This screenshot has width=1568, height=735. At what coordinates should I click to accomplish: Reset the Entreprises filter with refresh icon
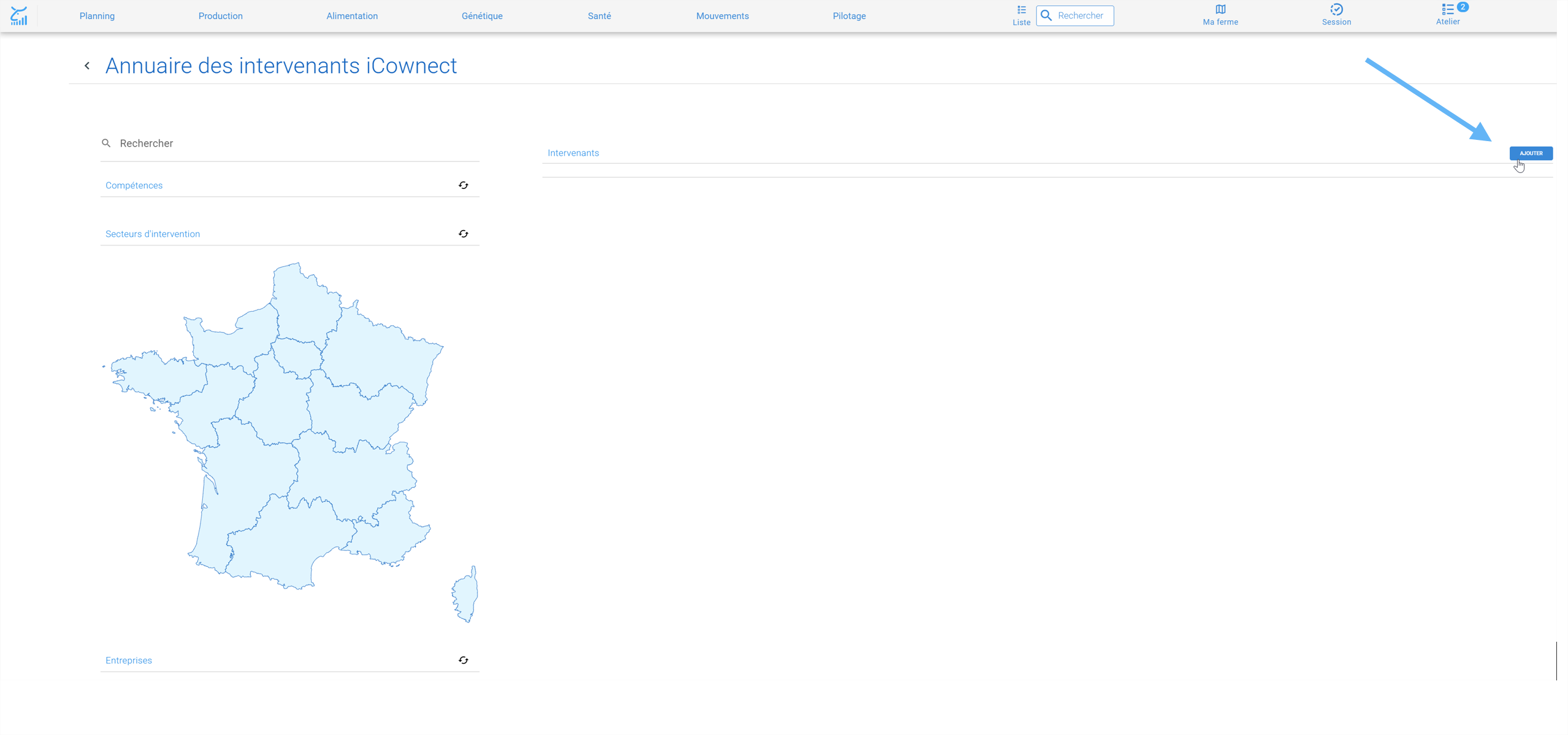463,660
